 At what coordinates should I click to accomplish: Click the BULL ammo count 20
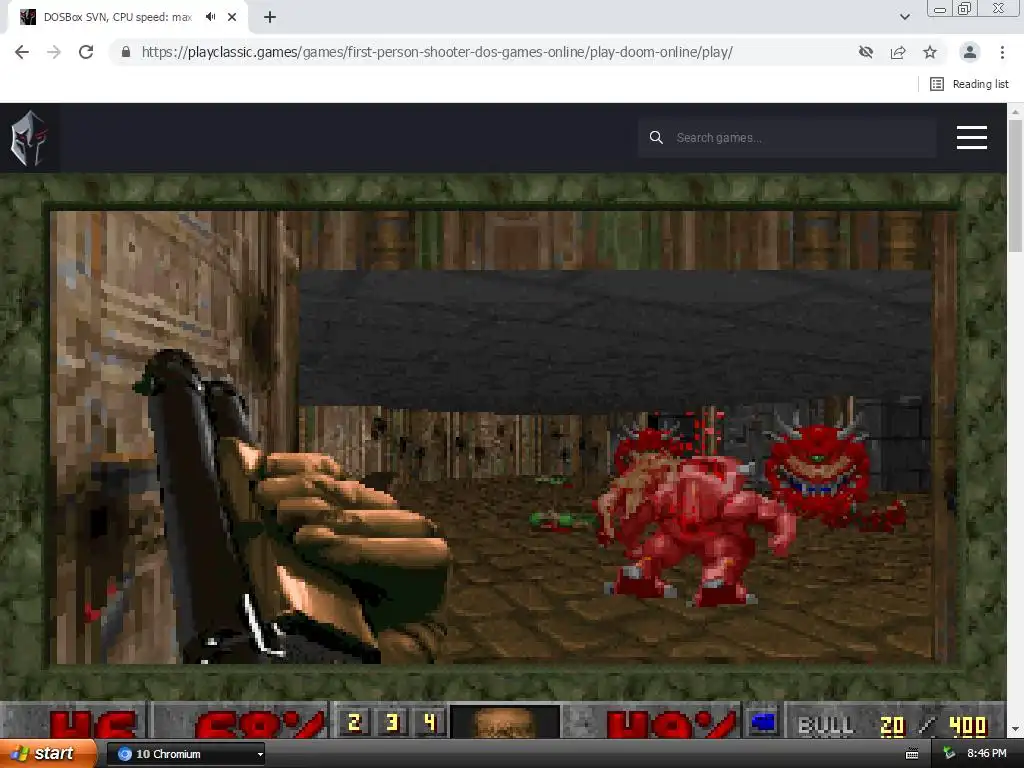[891, 725]
